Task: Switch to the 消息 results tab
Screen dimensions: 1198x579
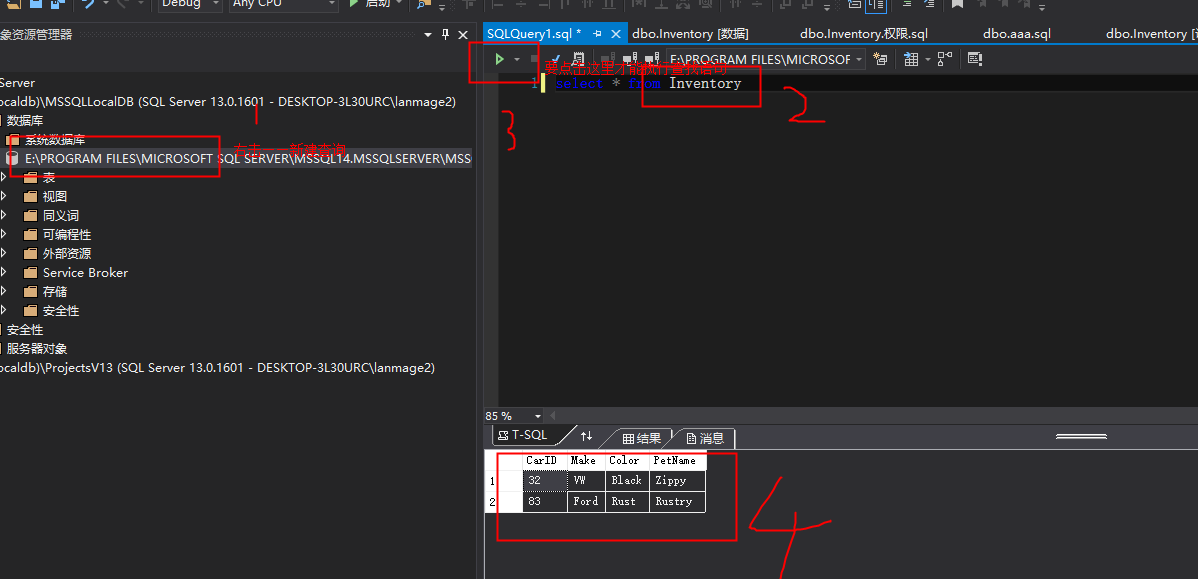Action: [x=706, y=437]
